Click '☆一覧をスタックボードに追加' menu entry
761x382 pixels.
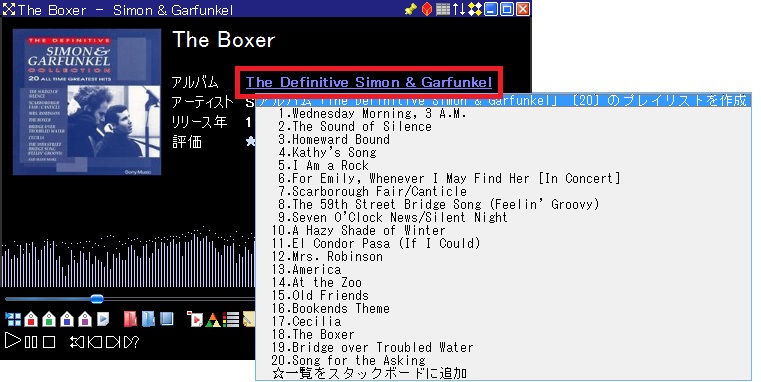(x=503, y=373)
